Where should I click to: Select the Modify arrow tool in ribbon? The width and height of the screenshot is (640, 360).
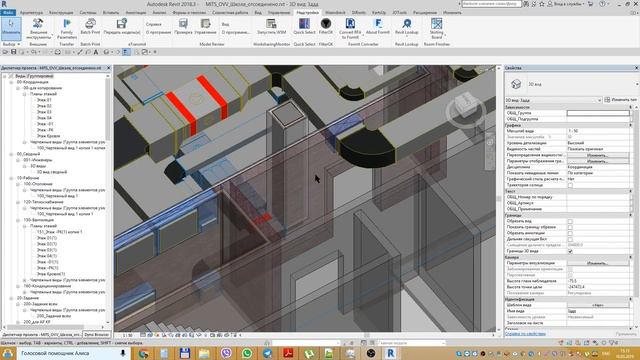click(11, 28)
